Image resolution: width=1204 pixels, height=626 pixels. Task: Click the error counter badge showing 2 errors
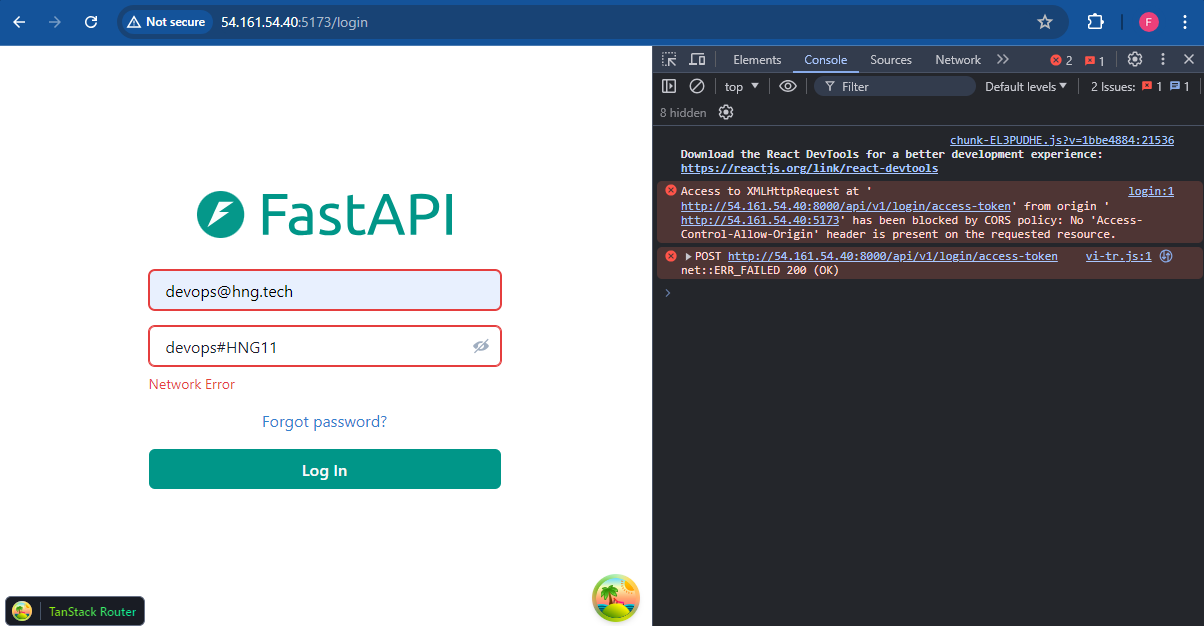click(1058, 59)
